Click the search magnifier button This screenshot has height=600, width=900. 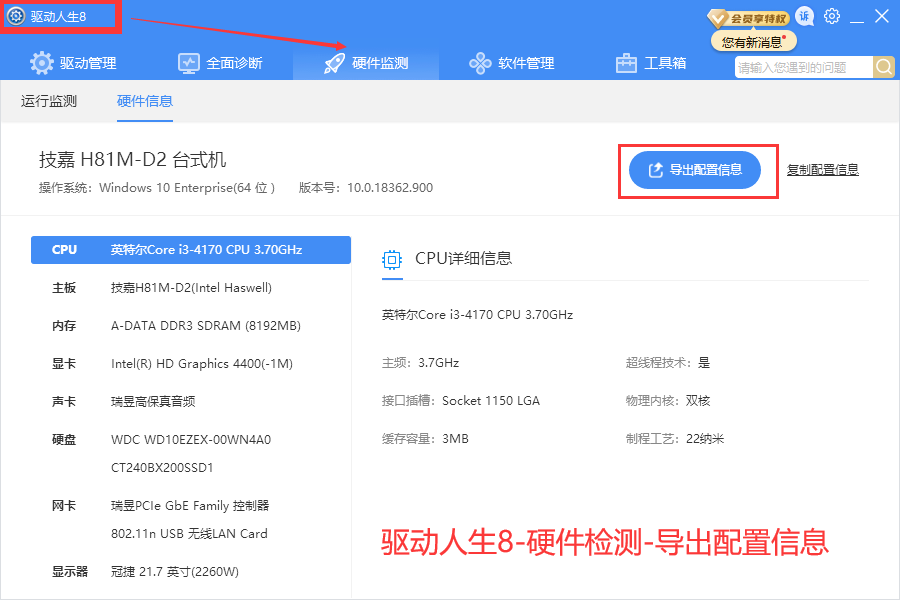coord(884,67)
